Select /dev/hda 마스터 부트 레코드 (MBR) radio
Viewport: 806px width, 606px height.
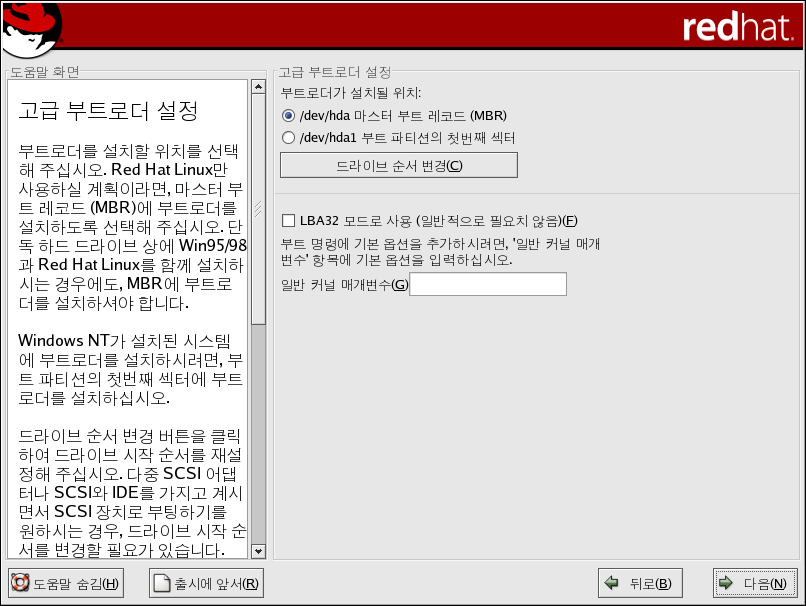coord(289,115)
